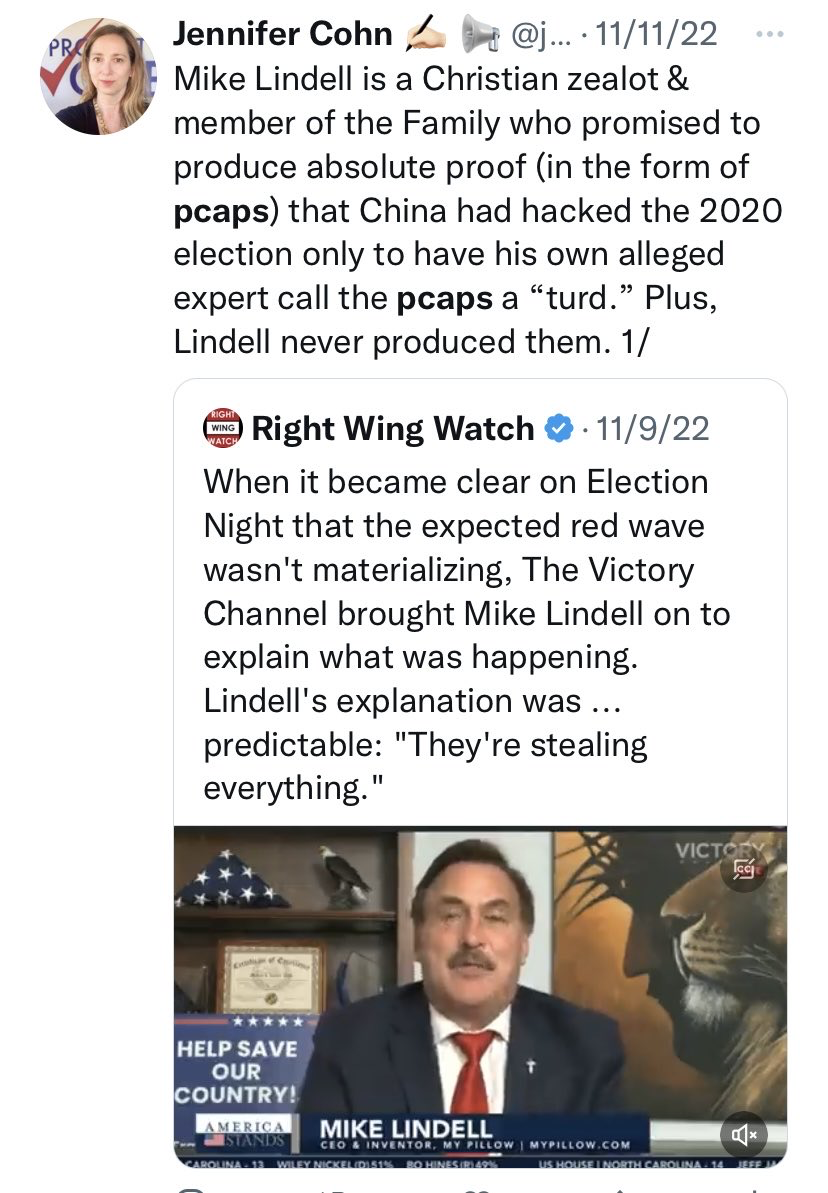Unmute the video with the speaker icon
The image size is (828, 1193).
coord(744,1134)
